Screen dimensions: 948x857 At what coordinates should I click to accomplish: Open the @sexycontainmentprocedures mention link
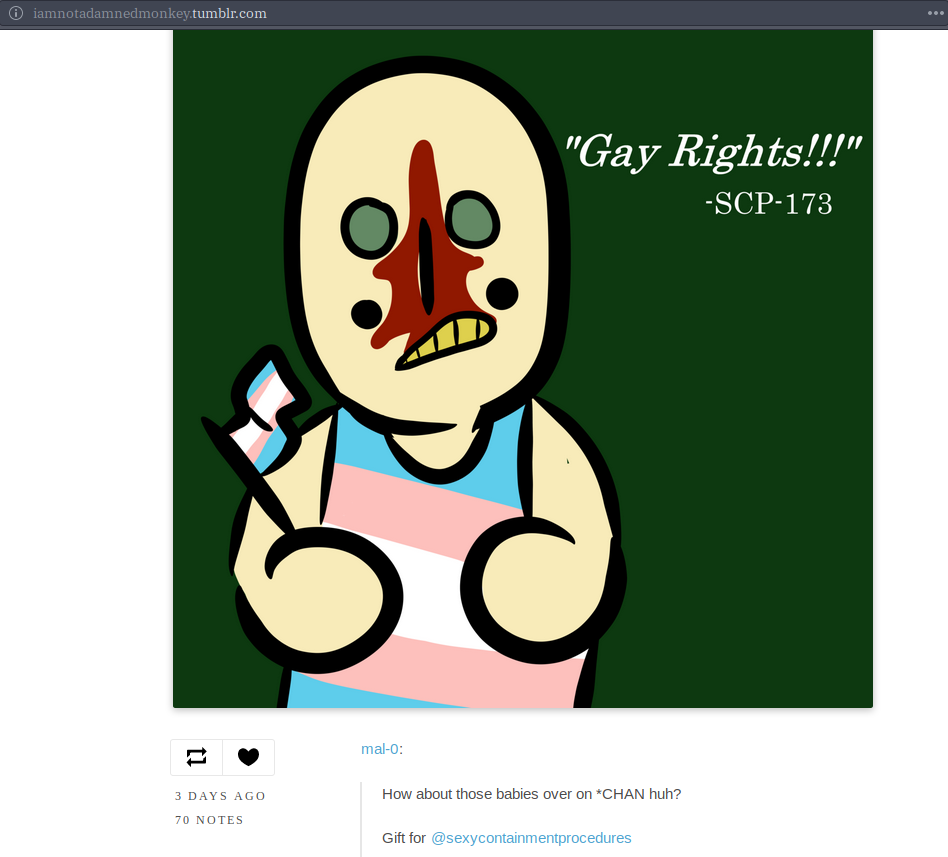point(531,838)
